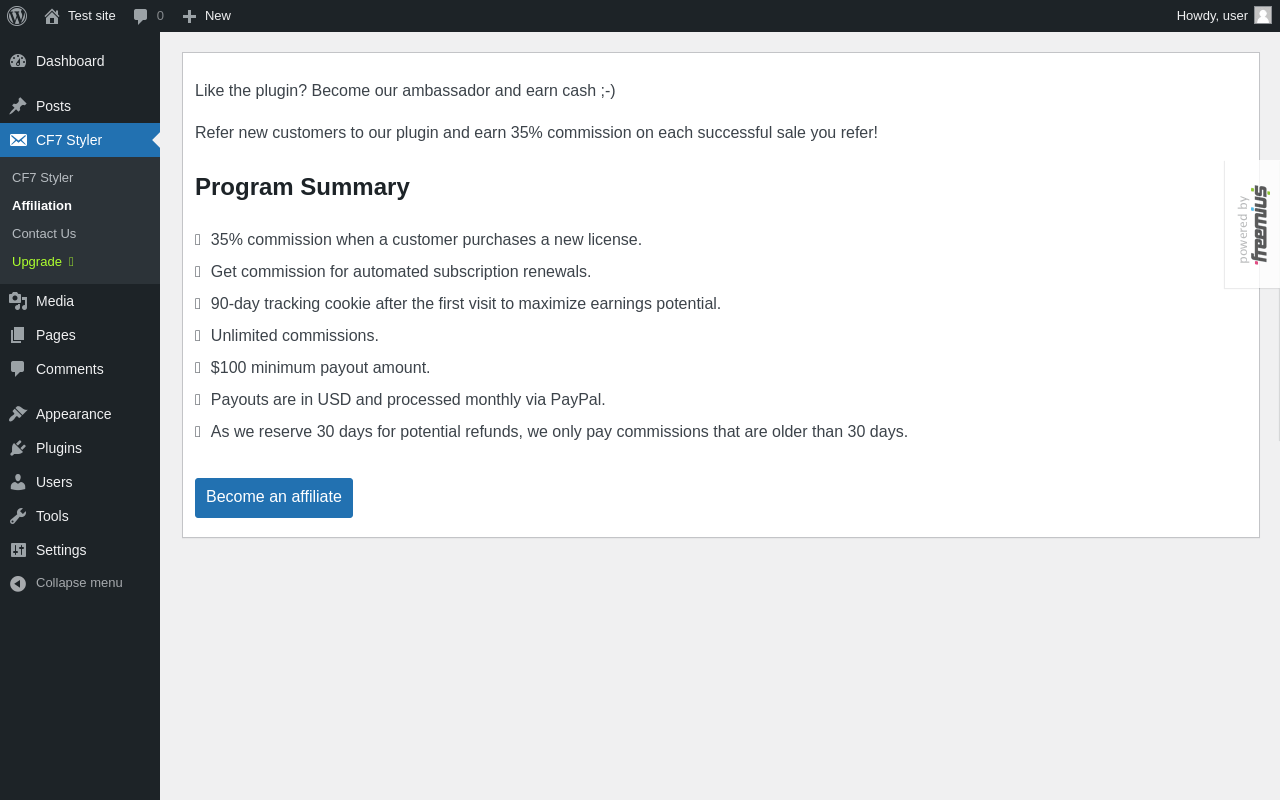The width and height of the screenshot is (1280, 800).
Task: Click the WordPress logo icon
Action: [x=17, y=16]
